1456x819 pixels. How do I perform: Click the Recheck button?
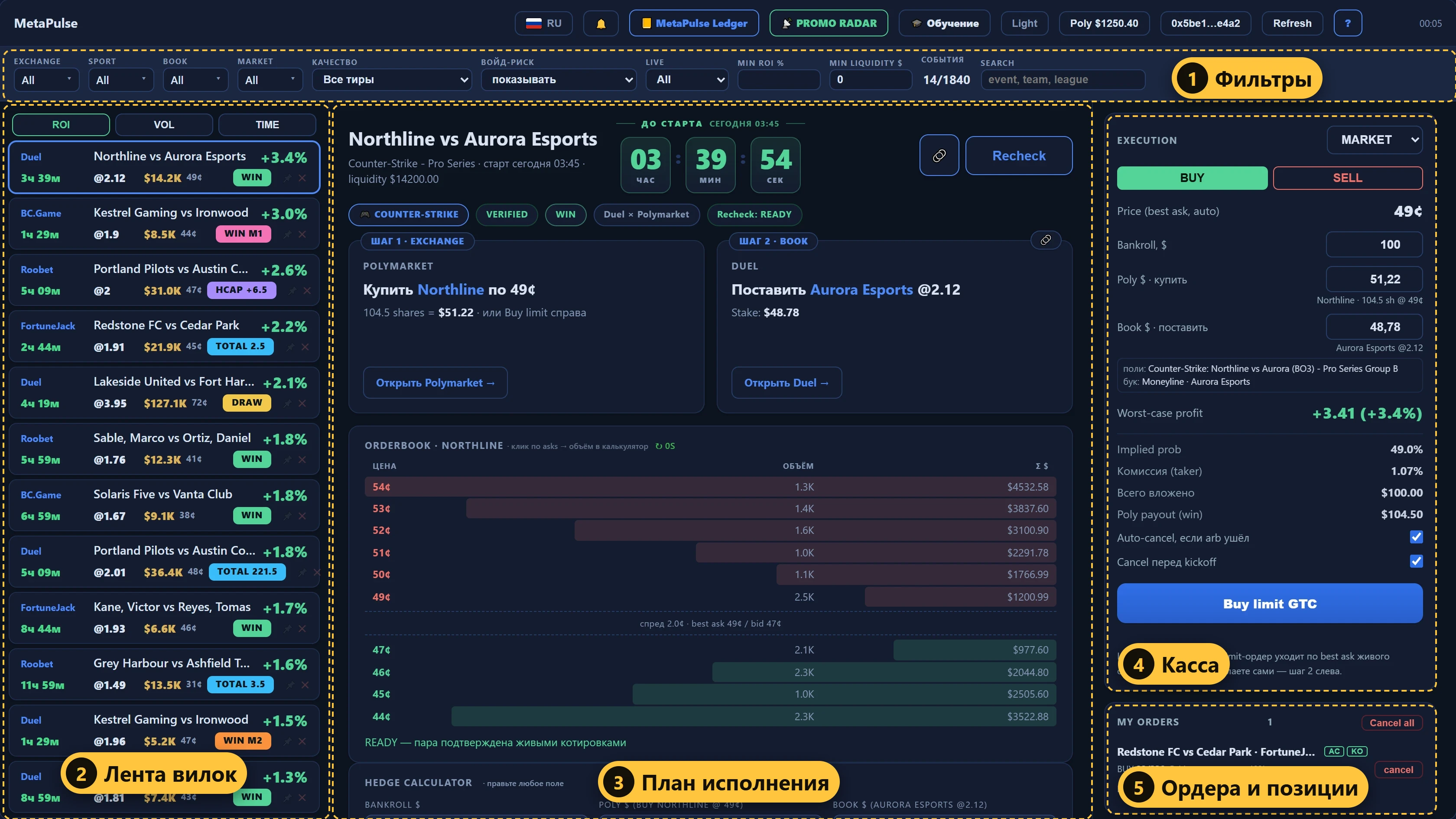(1018, 156)
